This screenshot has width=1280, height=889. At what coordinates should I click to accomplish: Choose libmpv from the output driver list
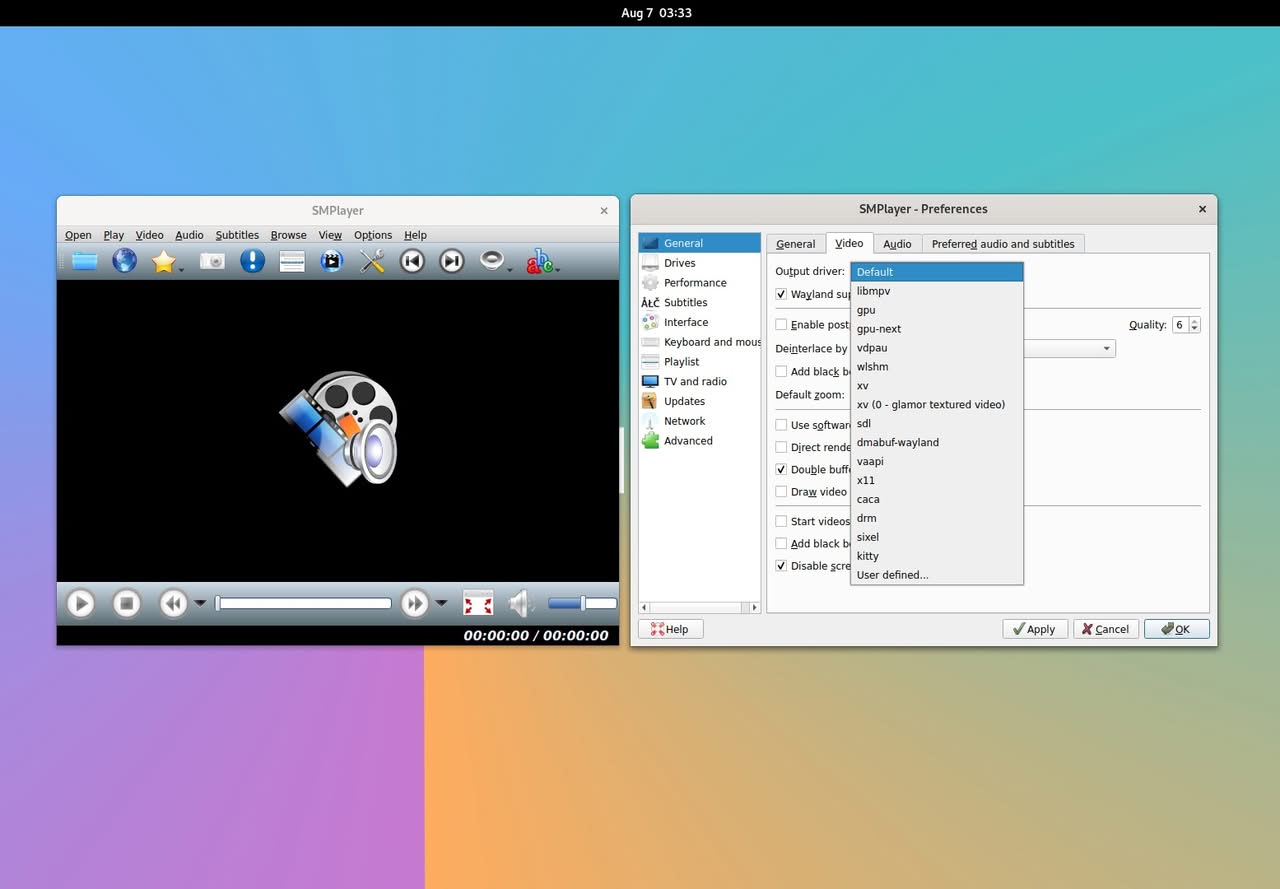pos(937,291)
